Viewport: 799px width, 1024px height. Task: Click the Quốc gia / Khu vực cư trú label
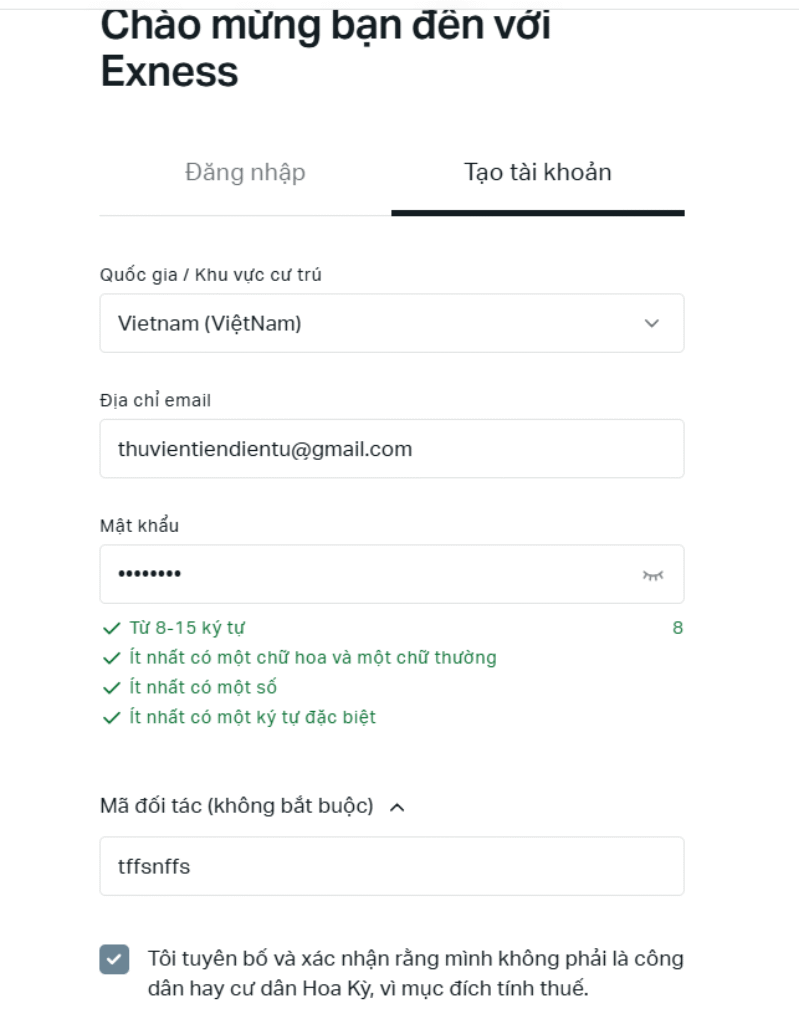[210, 275]
